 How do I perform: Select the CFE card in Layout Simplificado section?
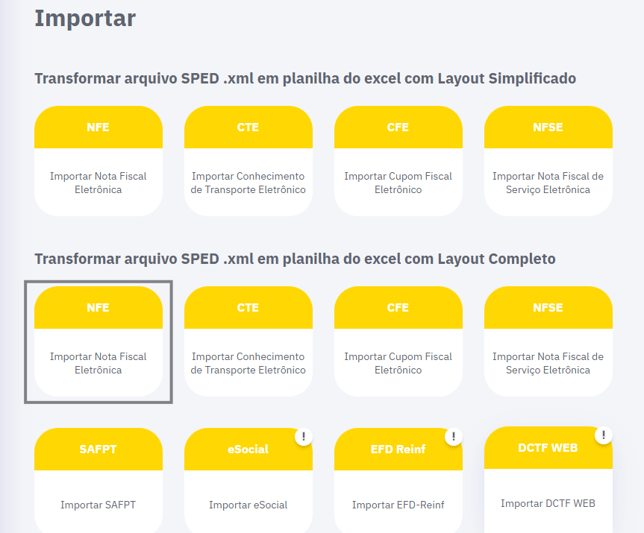pos(398,161)
